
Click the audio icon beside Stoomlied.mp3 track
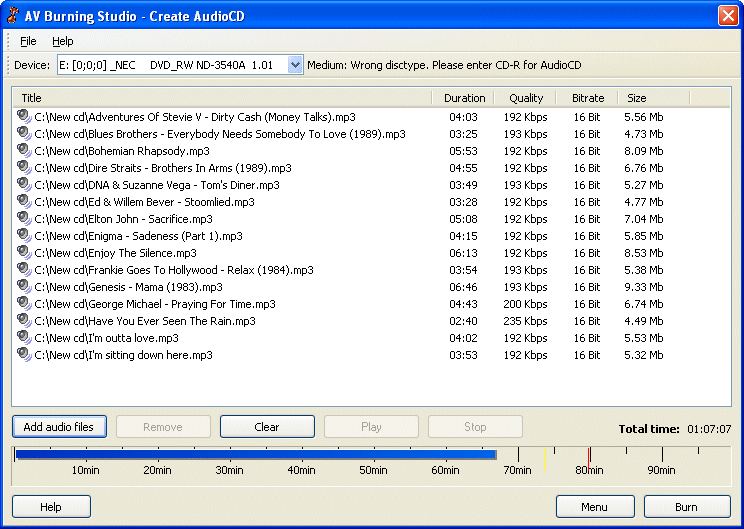click(24, 202)
